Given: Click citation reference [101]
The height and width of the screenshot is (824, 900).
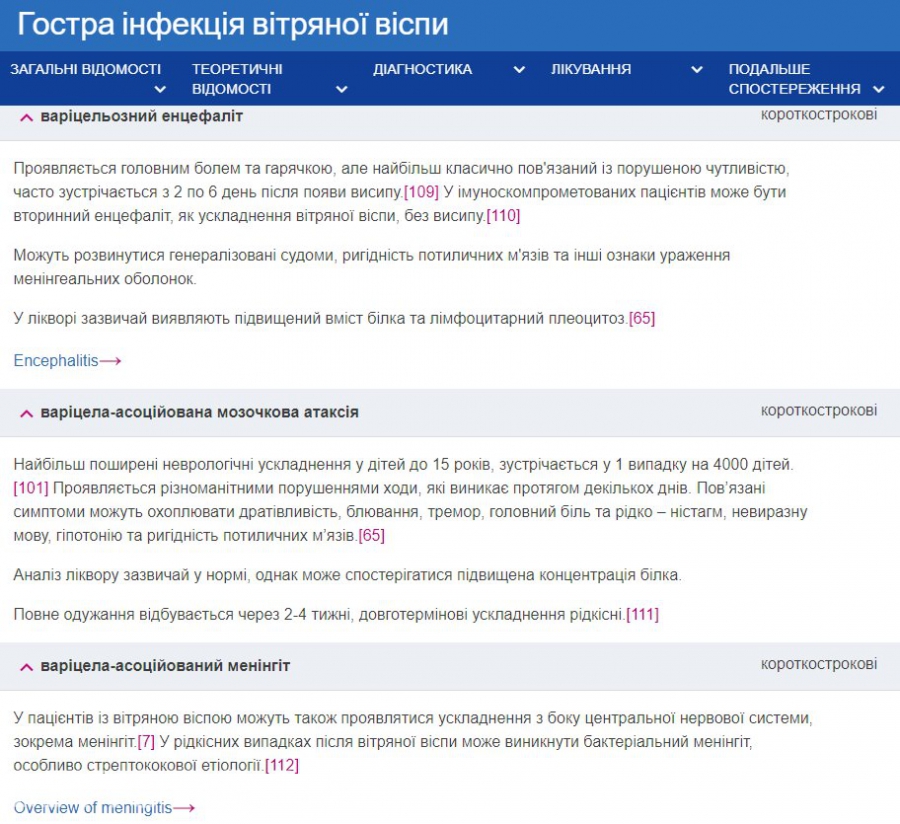Looking at the screenshot, I should click(31, 488).
